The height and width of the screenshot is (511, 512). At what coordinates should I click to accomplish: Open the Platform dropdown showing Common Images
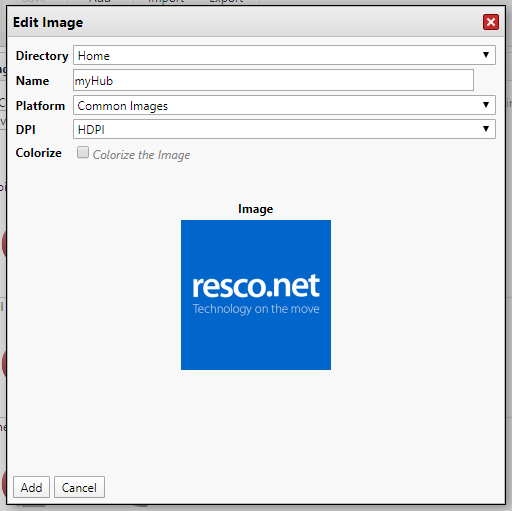[284, 105]
